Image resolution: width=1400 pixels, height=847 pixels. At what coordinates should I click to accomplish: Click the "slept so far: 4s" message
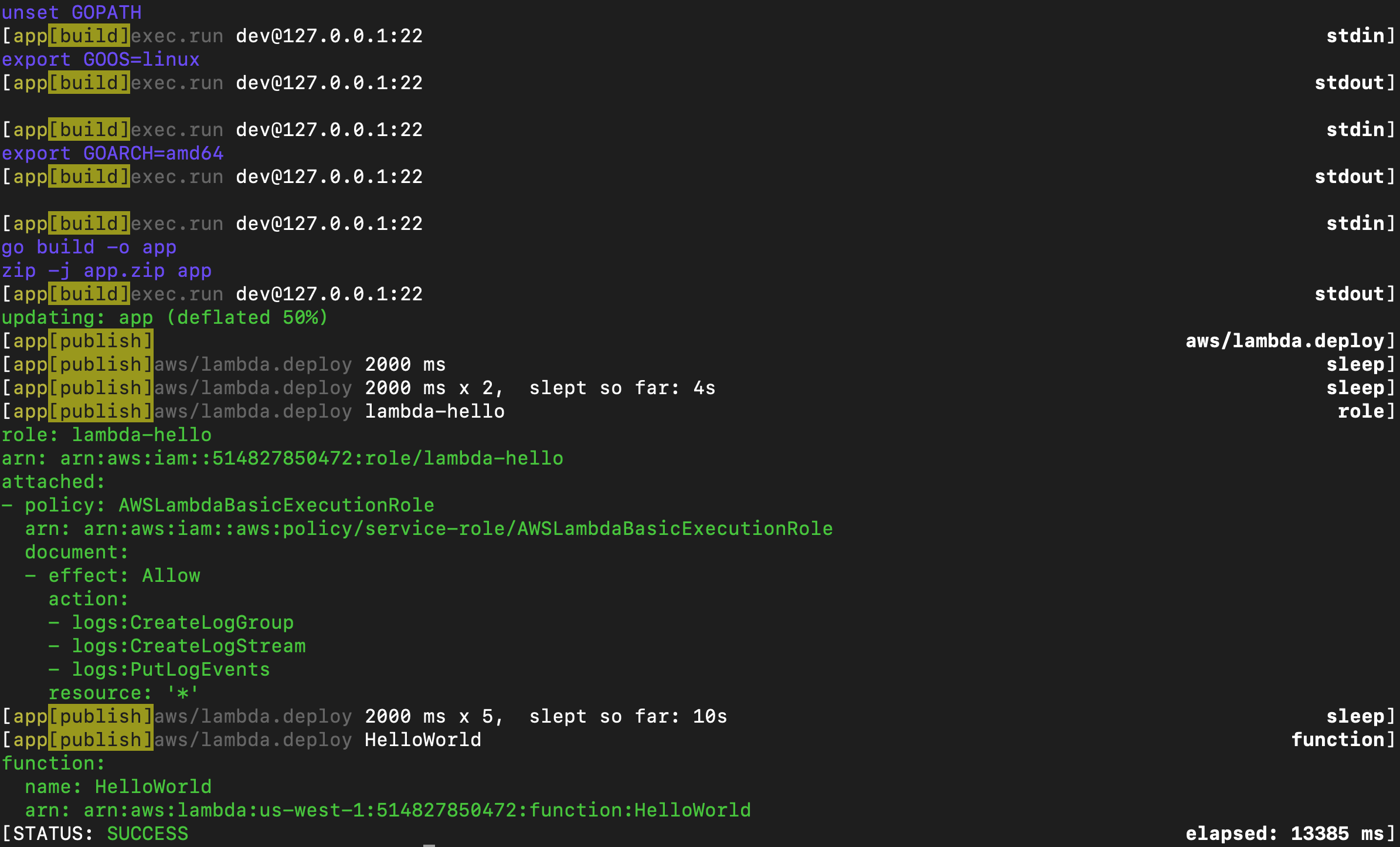(x=622, y=388)
